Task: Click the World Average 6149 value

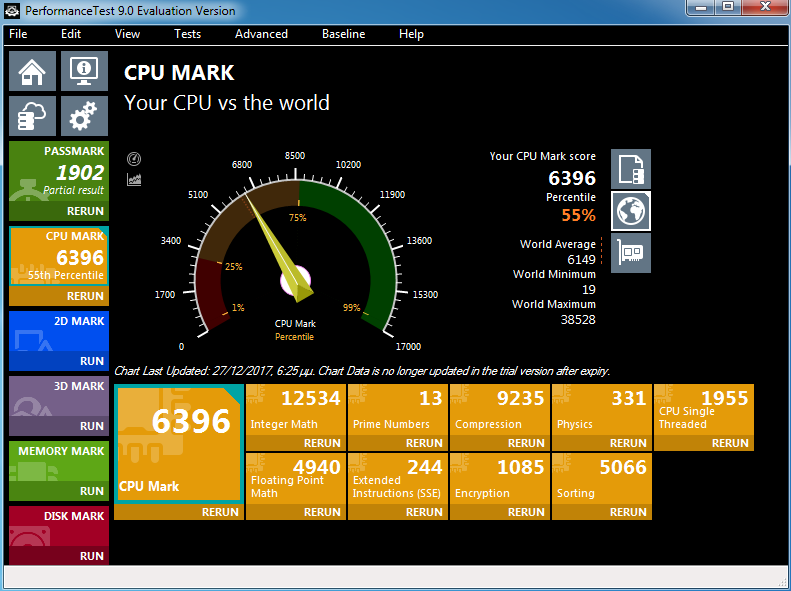Action: click(x=581, y=259)
